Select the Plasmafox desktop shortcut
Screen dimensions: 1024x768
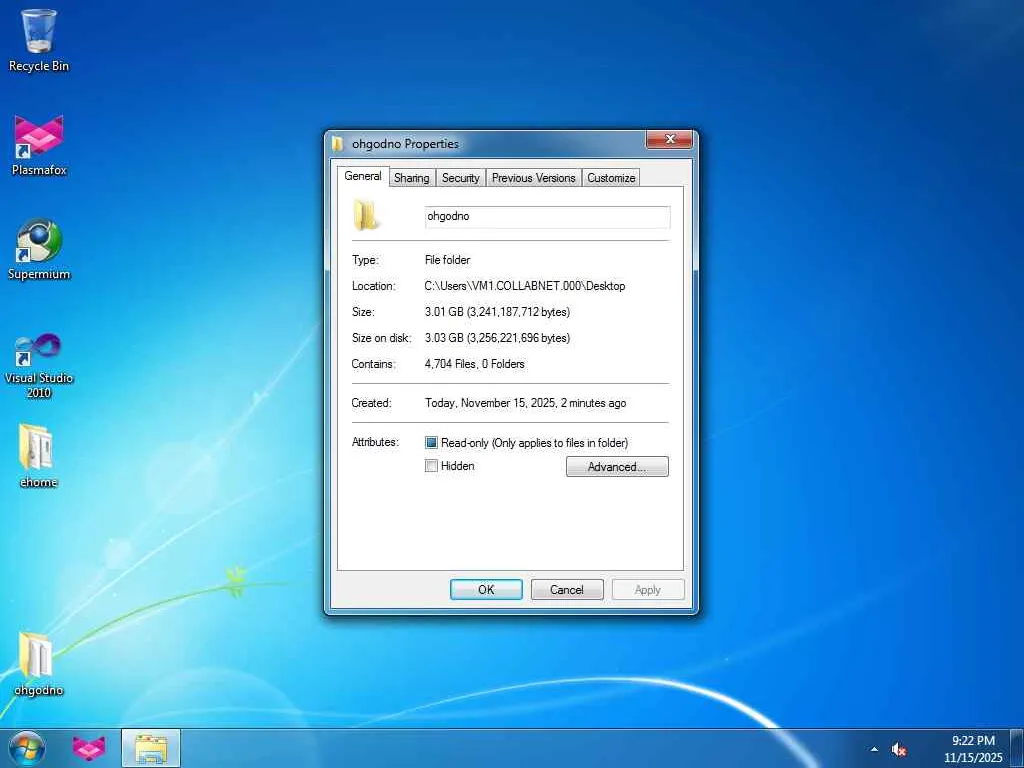point(39,145)
